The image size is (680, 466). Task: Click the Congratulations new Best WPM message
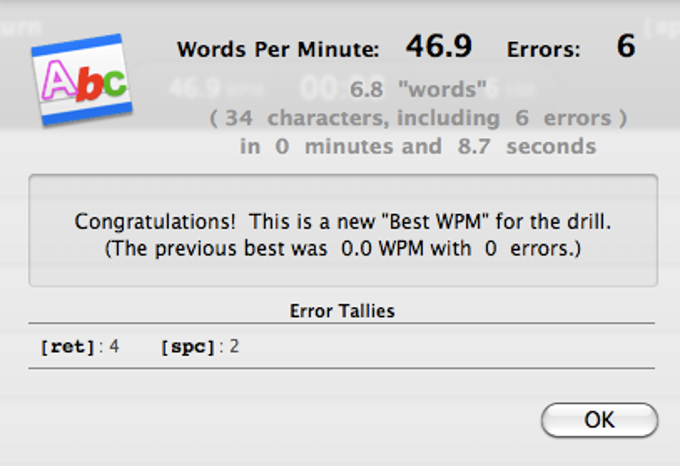pos(343,222)
